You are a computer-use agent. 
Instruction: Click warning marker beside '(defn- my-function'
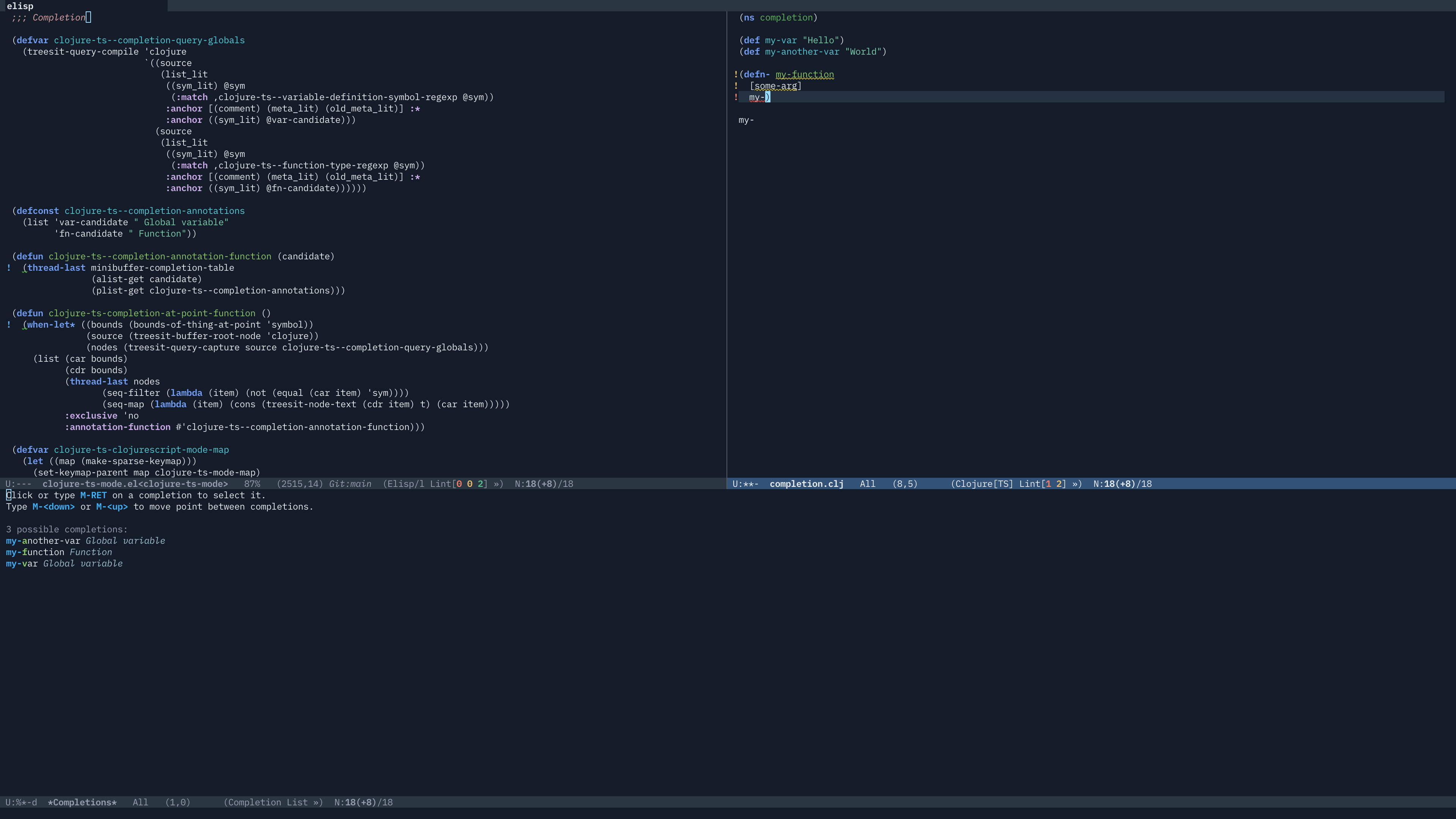click(736, 75)
